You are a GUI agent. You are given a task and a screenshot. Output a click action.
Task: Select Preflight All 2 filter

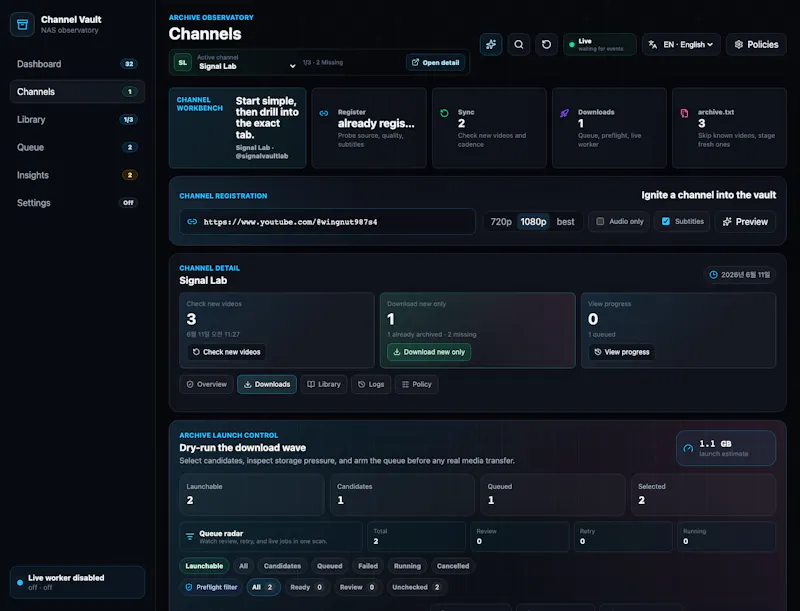263,587
